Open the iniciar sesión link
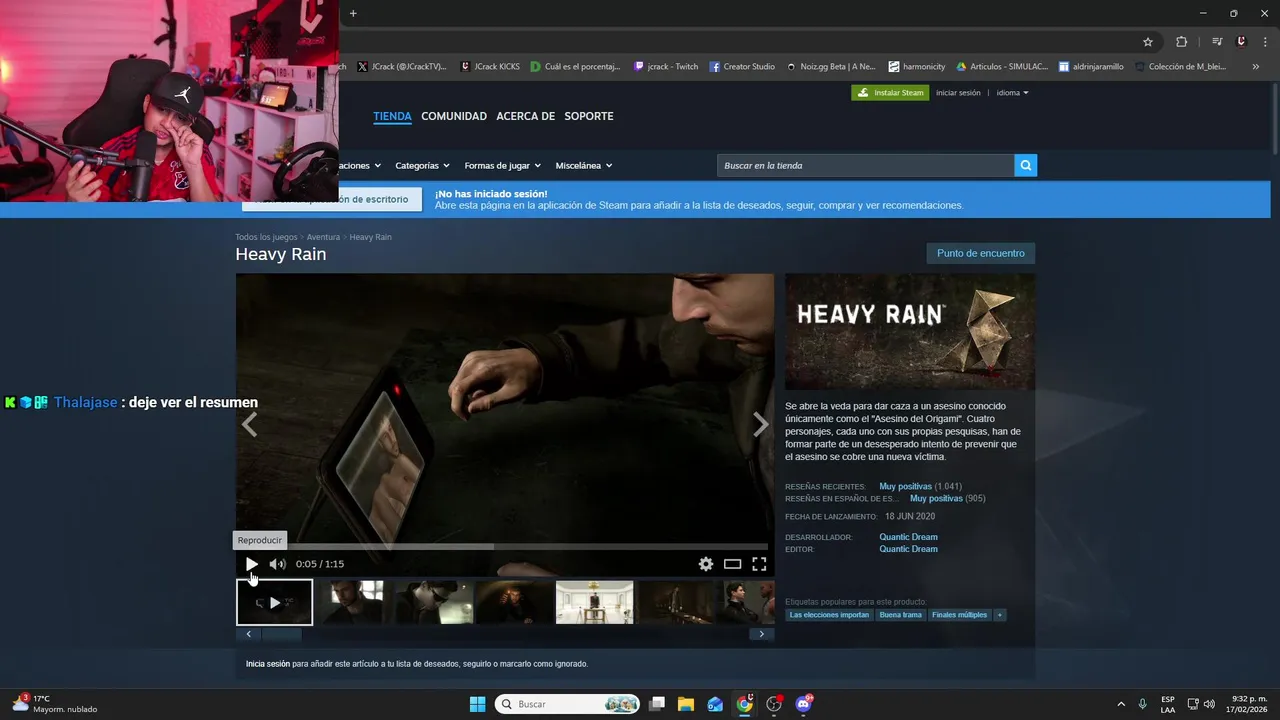1280x720 pixels. [x=958, y=93]
